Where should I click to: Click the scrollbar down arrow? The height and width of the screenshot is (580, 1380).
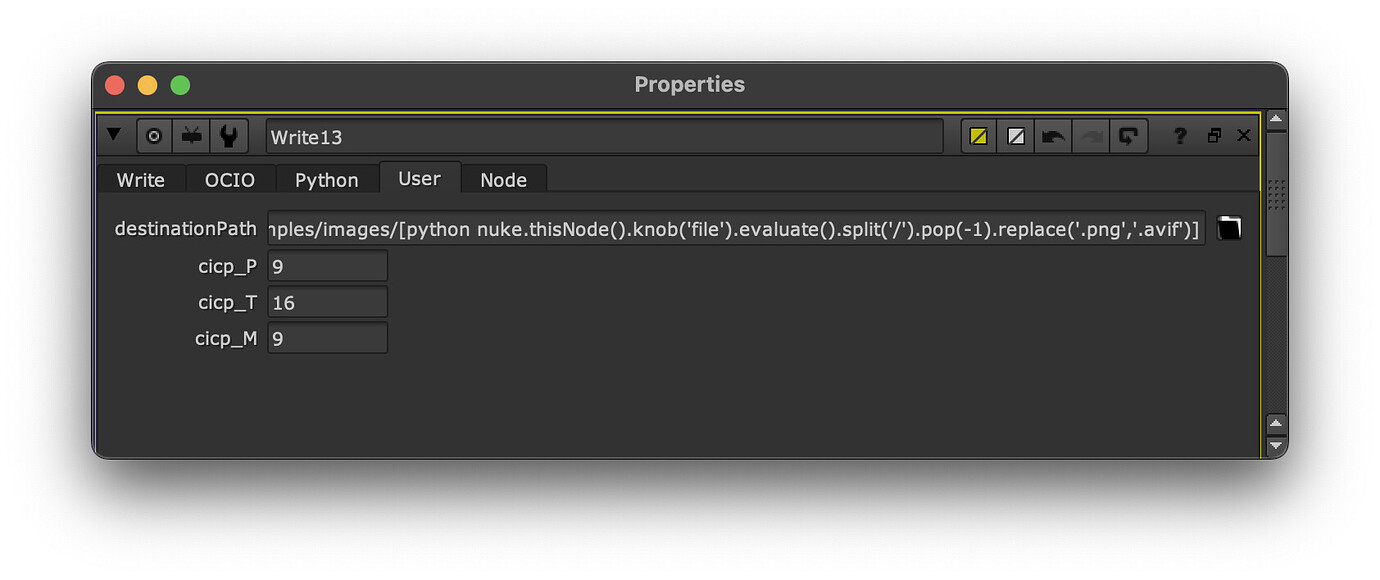1276,447
